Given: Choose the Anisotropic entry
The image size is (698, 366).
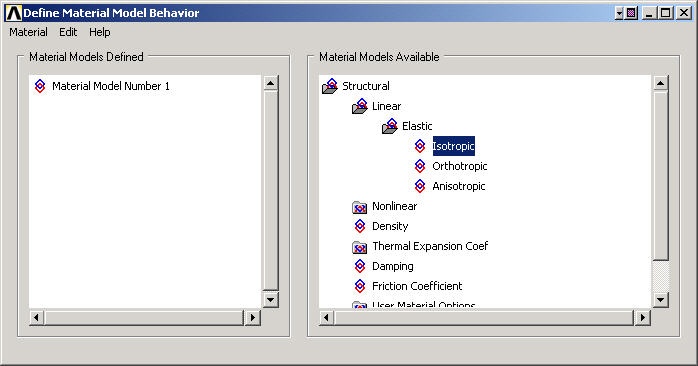Looking at the screenshot, I should (x=459, y=186).
